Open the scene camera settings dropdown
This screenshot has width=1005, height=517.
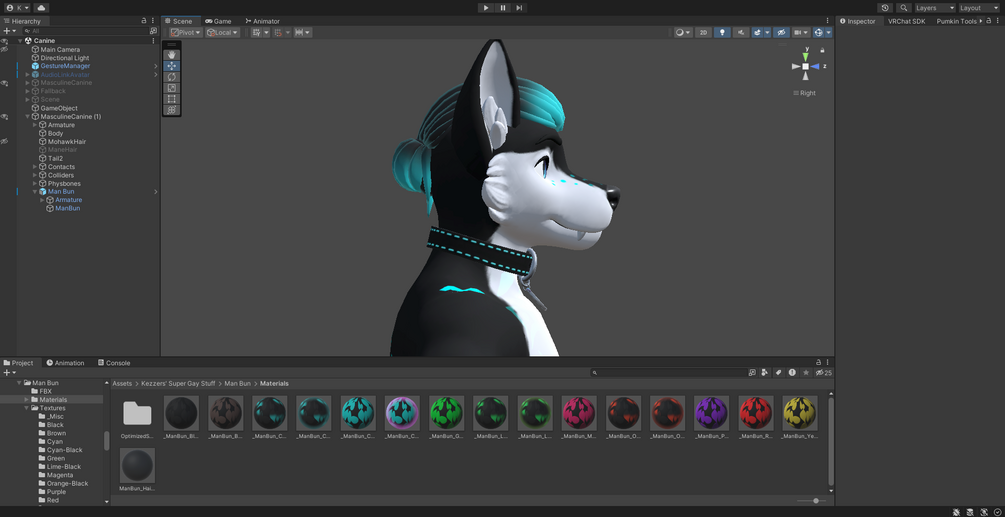click(801, 32)
